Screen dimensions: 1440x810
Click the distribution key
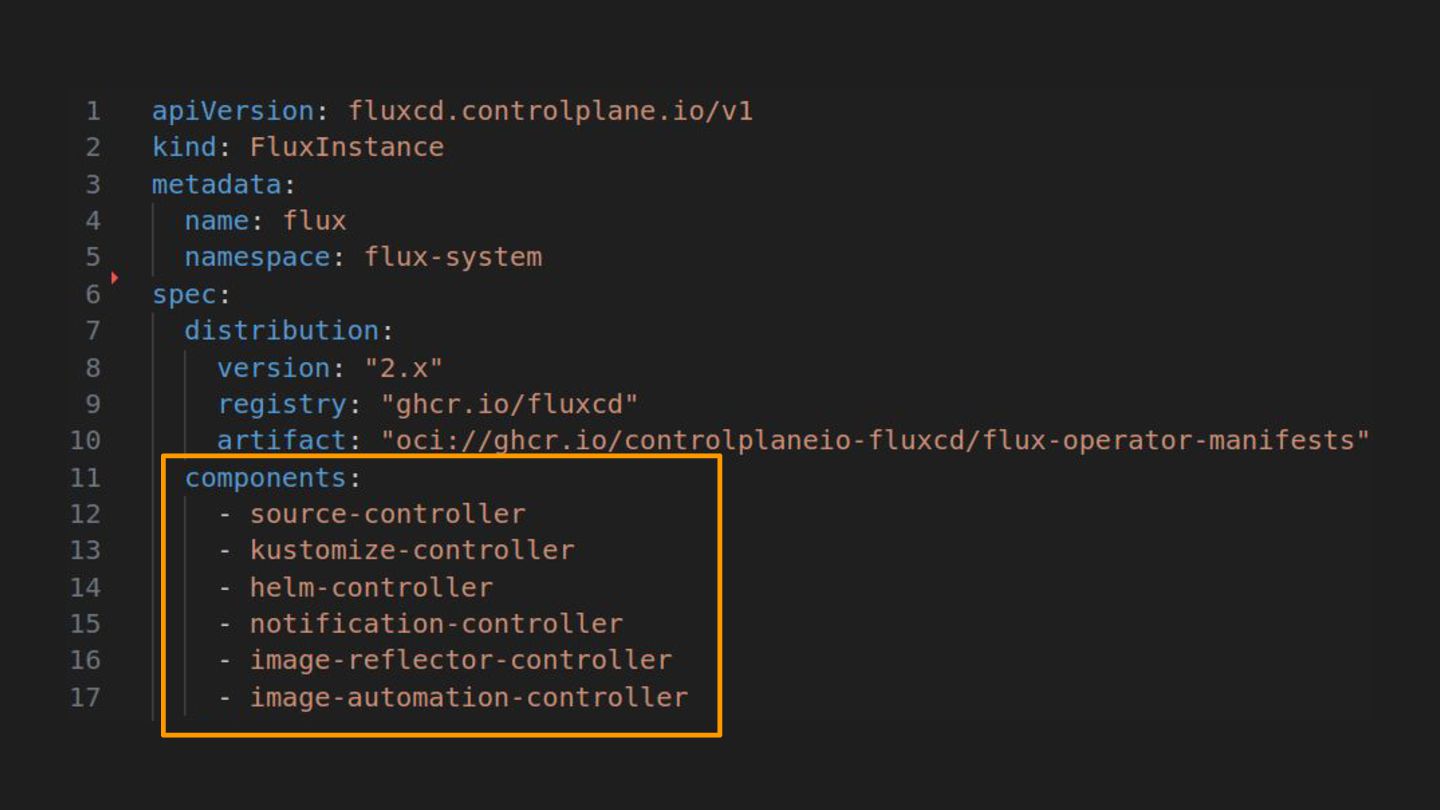pos(281,331)
